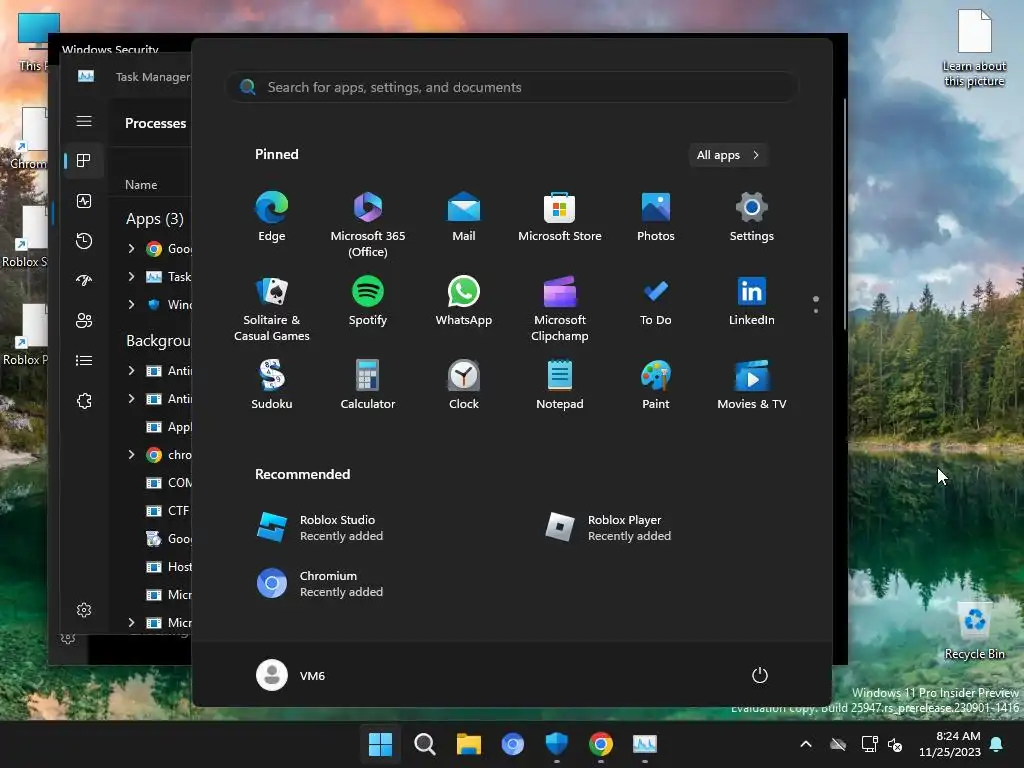
Task: Open Microsoft Store from pinned apps
Action: (x=560, y=217)
